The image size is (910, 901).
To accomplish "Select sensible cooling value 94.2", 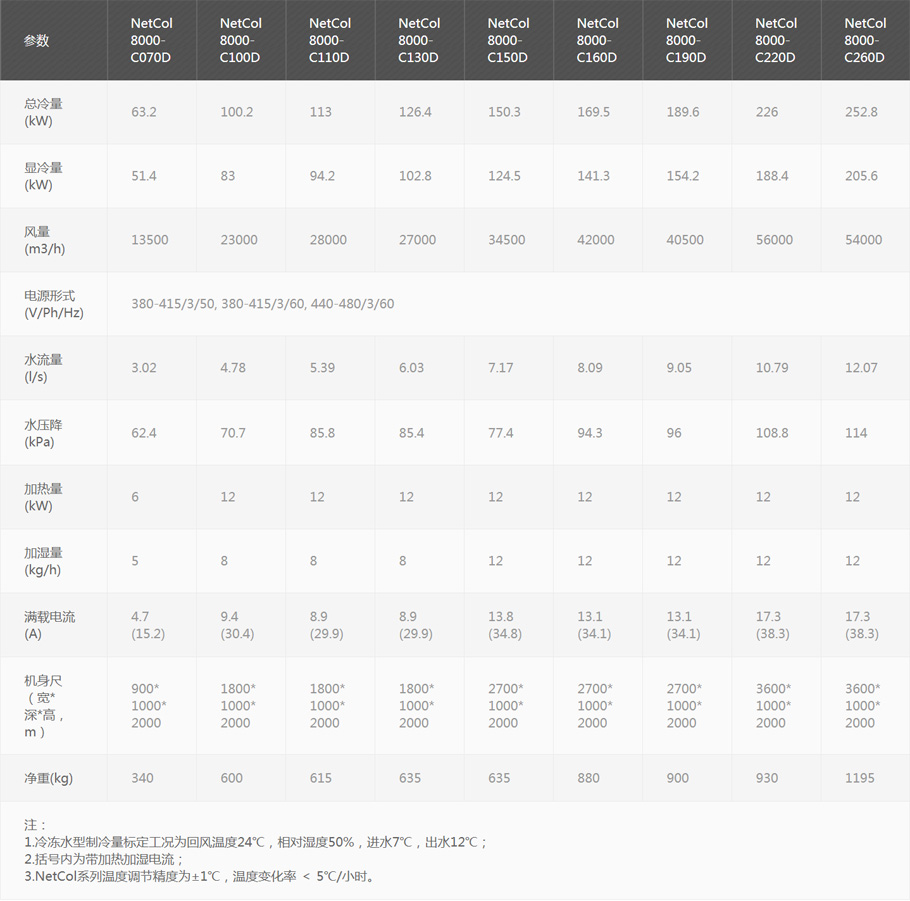I will (322, 176).
